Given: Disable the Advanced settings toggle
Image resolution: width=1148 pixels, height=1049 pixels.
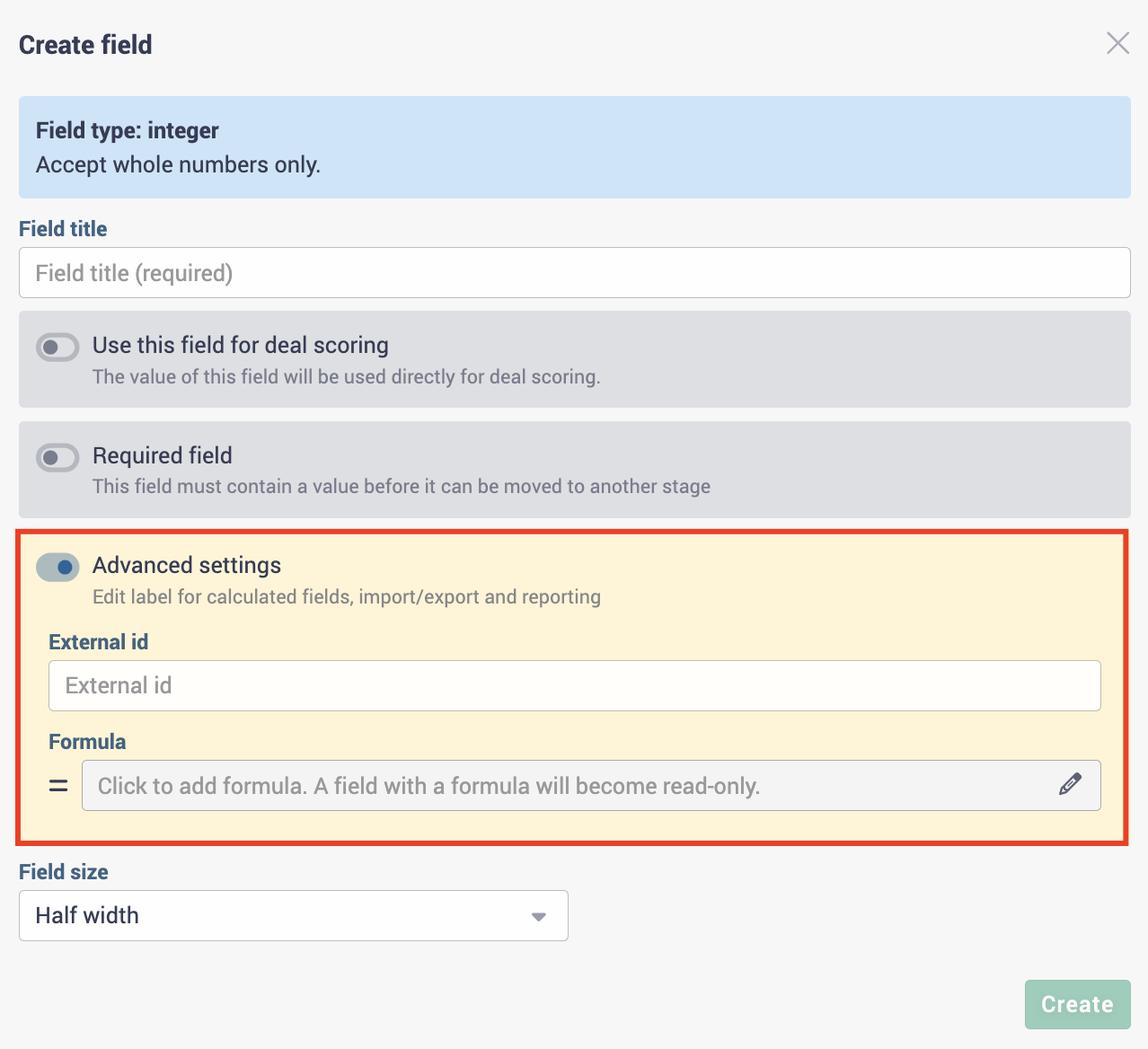Looking at the screenshot, I should coord(57,567).
